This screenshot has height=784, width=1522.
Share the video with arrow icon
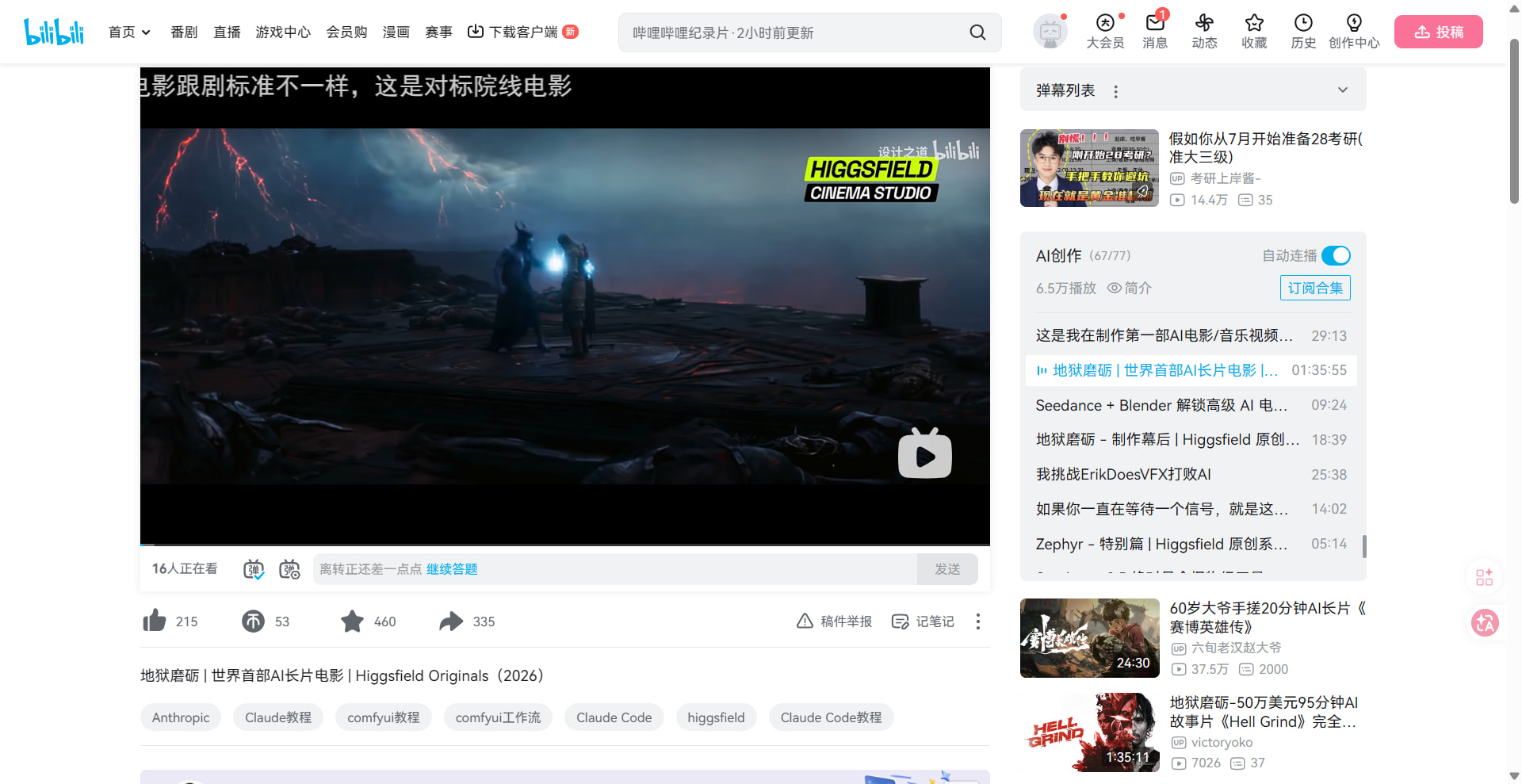point(451,621)
